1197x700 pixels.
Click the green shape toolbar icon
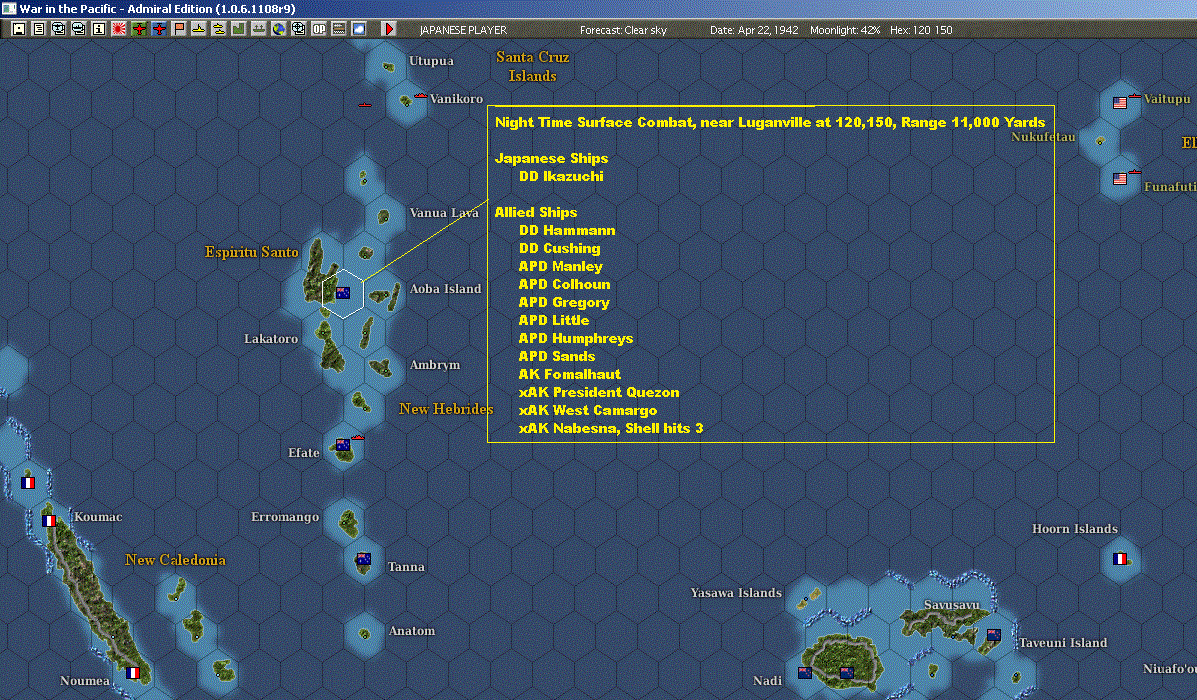tap(238, 29)
